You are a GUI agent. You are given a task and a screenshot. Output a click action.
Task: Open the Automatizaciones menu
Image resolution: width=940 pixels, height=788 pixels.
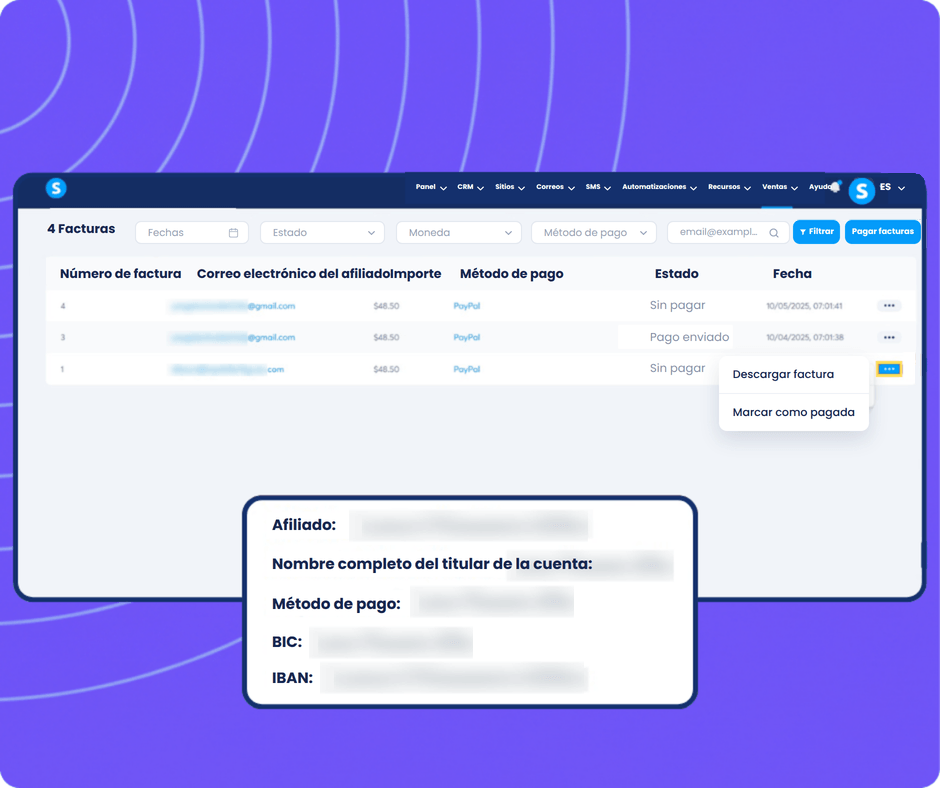coord(659,187)
